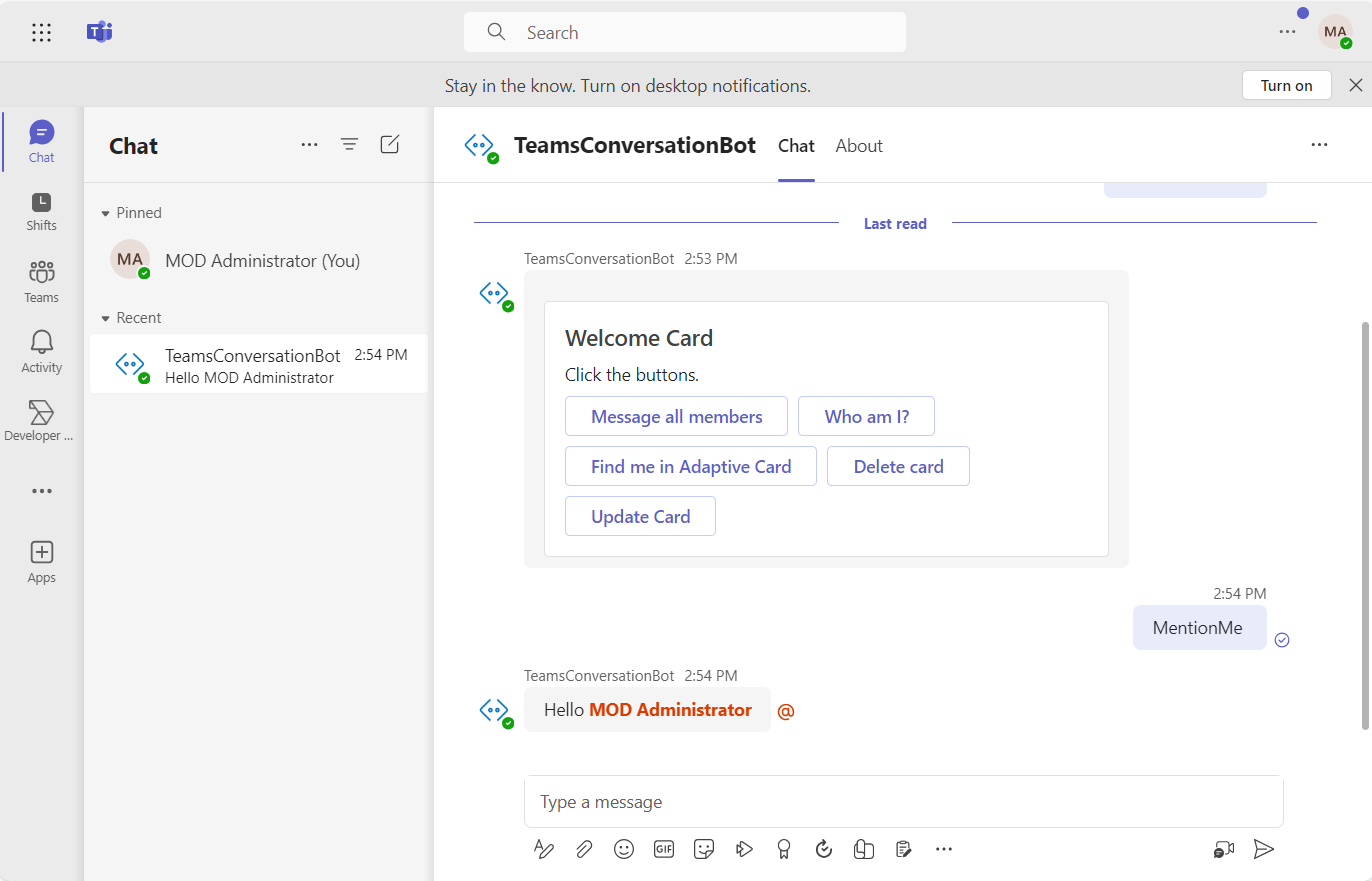Show more apps via left rail ellipsis
This screenshot has height=881, width=1372.
41,491
